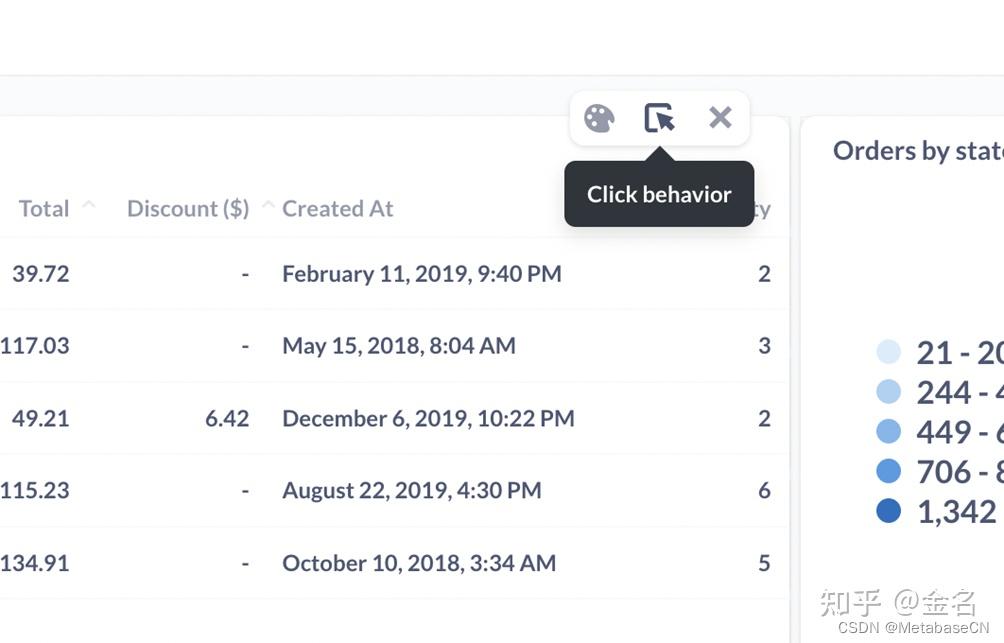
Task: Click the 244 range legend swatch
Action: (x=888, y=392)
